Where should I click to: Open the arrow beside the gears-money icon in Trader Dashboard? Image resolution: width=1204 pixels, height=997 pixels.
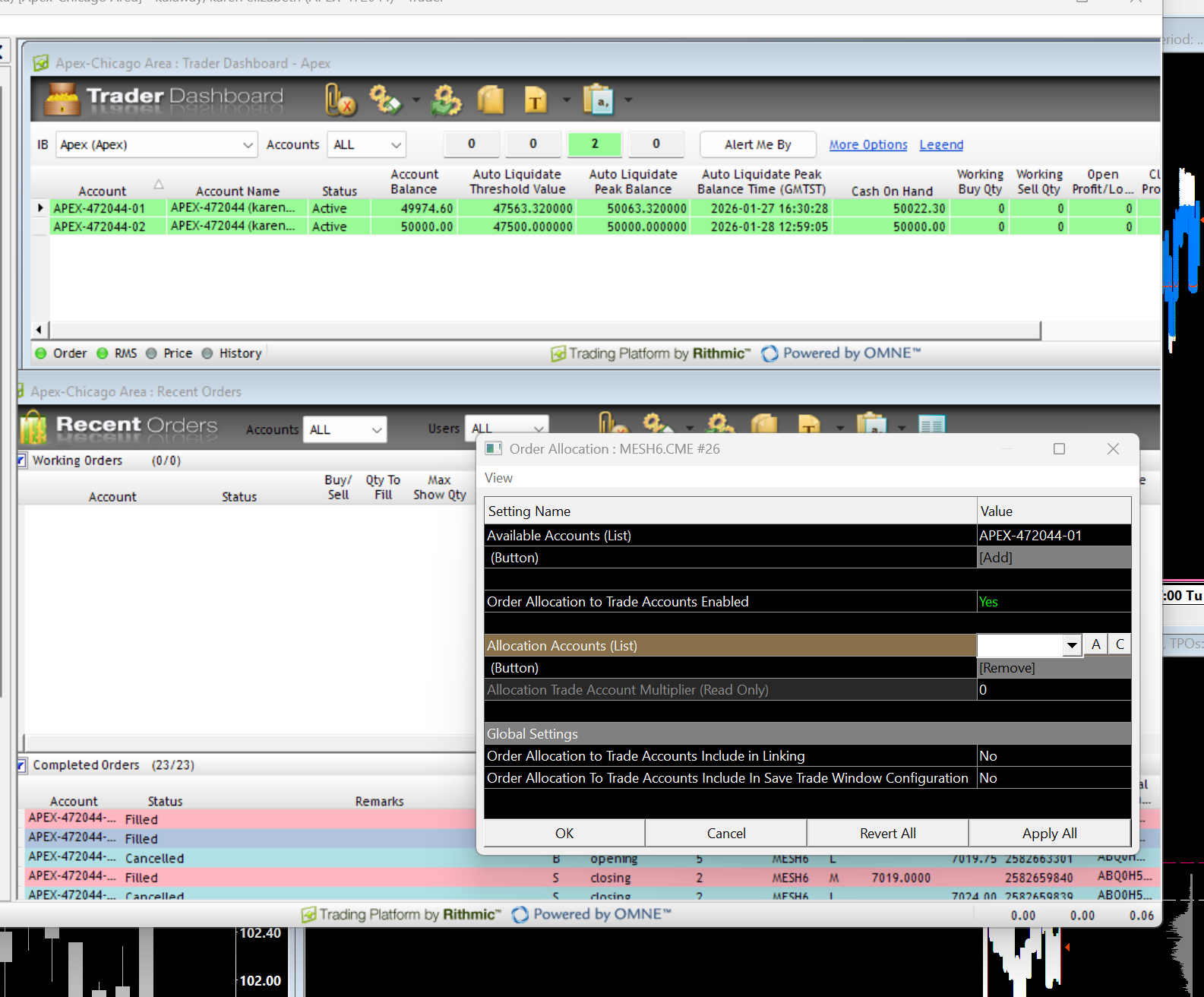click(416, 100)
